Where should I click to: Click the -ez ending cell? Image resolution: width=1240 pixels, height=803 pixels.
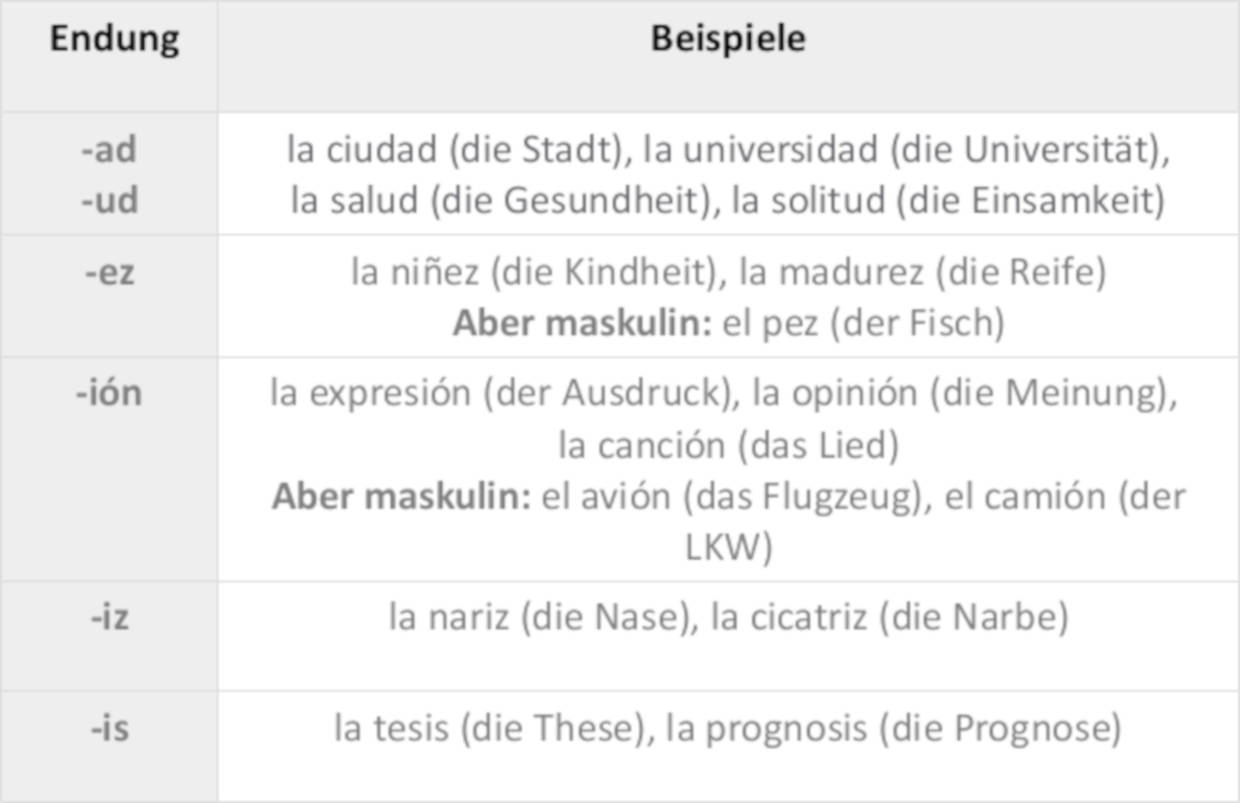(109, 272)
